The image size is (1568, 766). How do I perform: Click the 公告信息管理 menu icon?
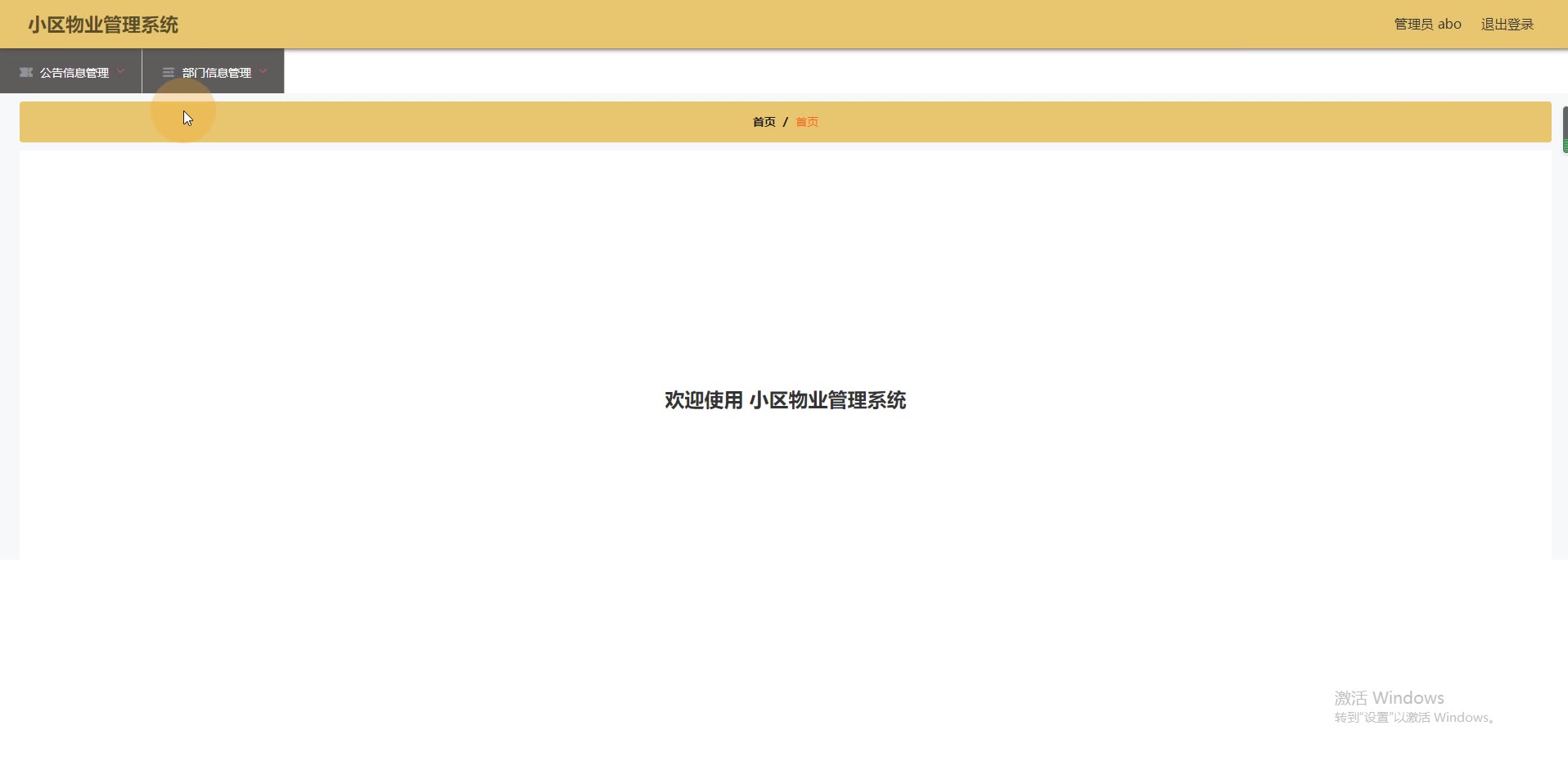26,72
